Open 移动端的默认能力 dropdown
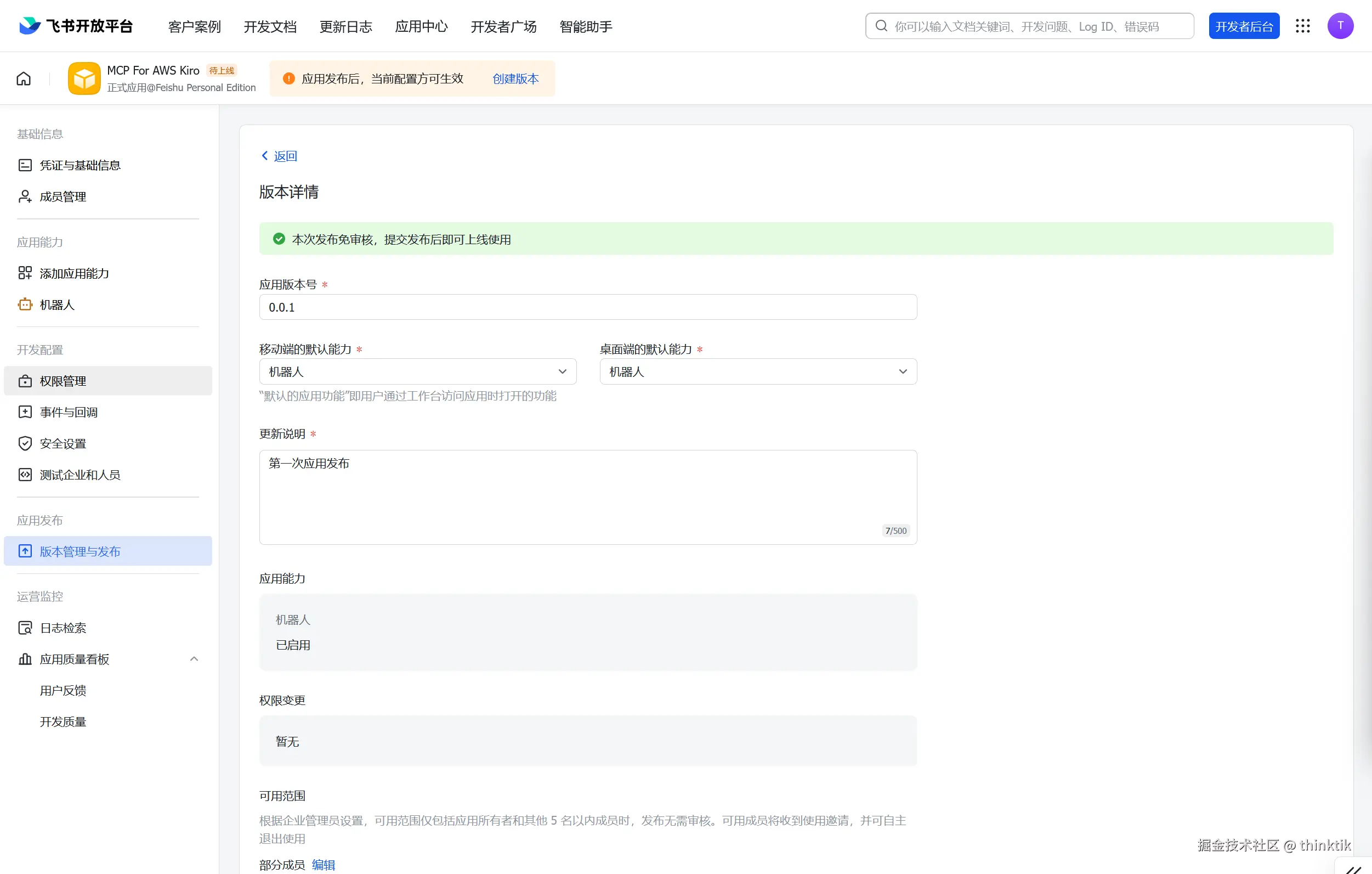This screenshot has width=1372, height=874. (417, 372)
